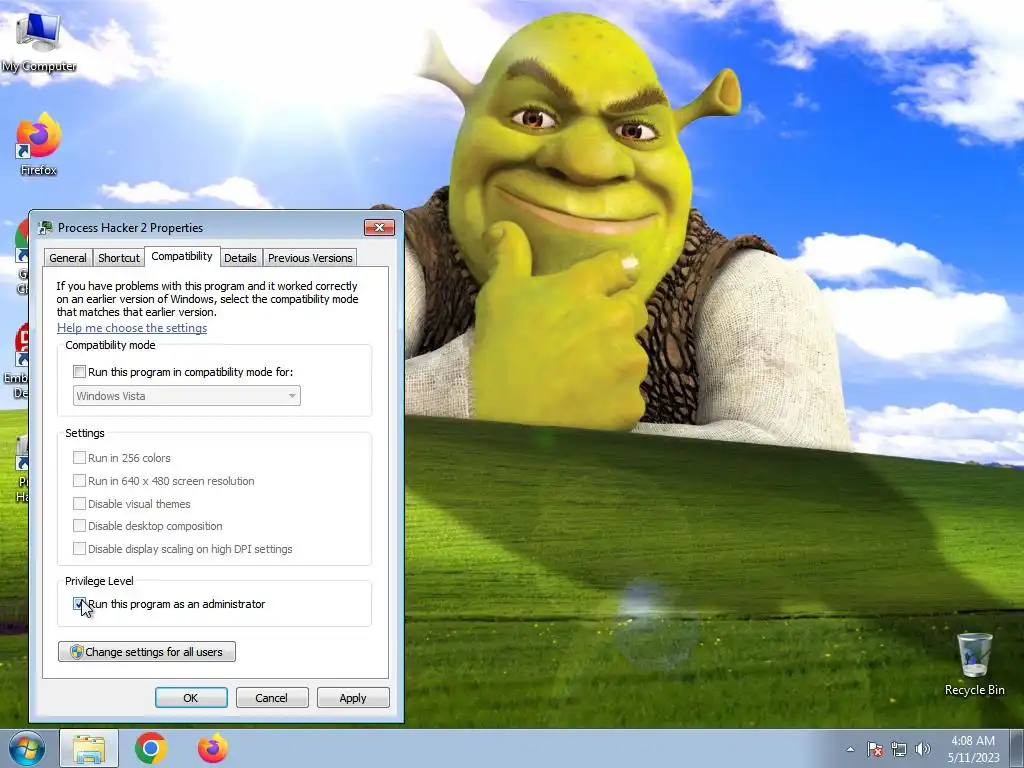Click the Process Hacker title bar icon
This screenshot has height=768, width=1024.
pos(45,227)
